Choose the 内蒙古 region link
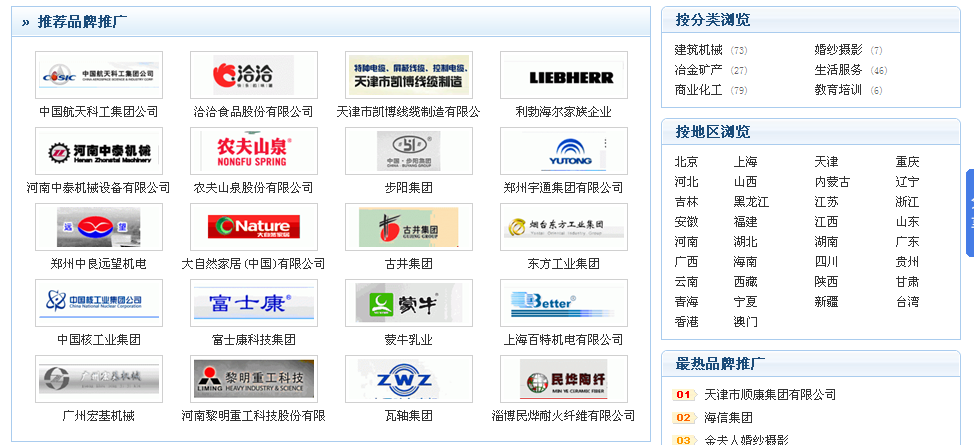 832,182
